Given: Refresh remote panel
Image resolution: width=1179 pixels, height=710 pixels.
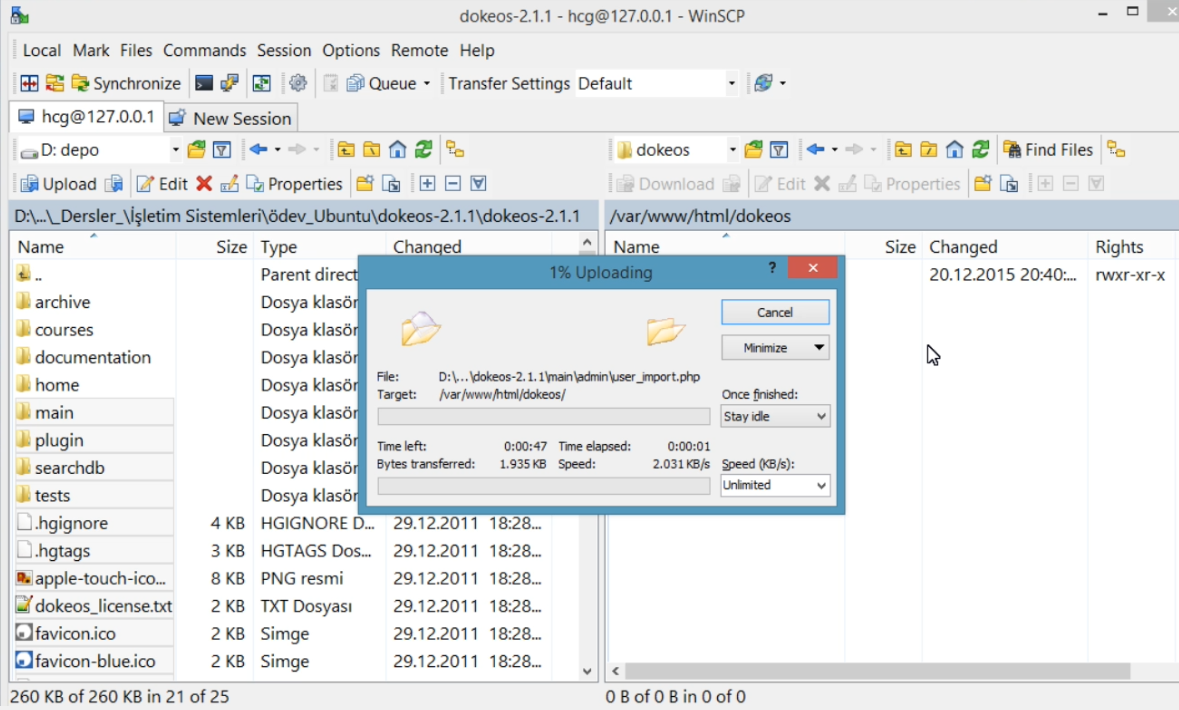Looking at the screenshot, I should tap(980, 150).
